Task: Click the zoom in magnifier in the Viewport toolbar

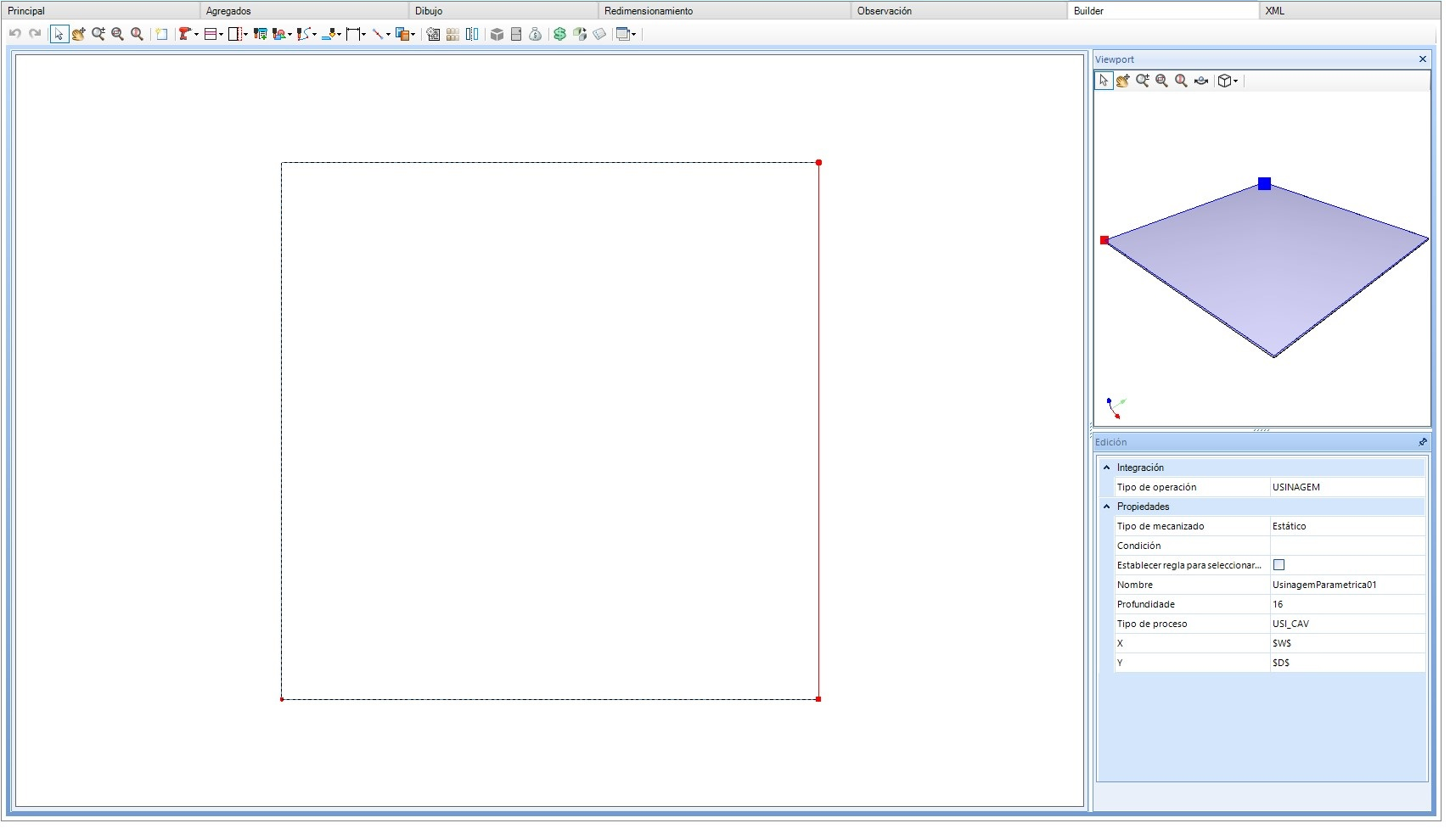Action: click(x=1143, y=81)
